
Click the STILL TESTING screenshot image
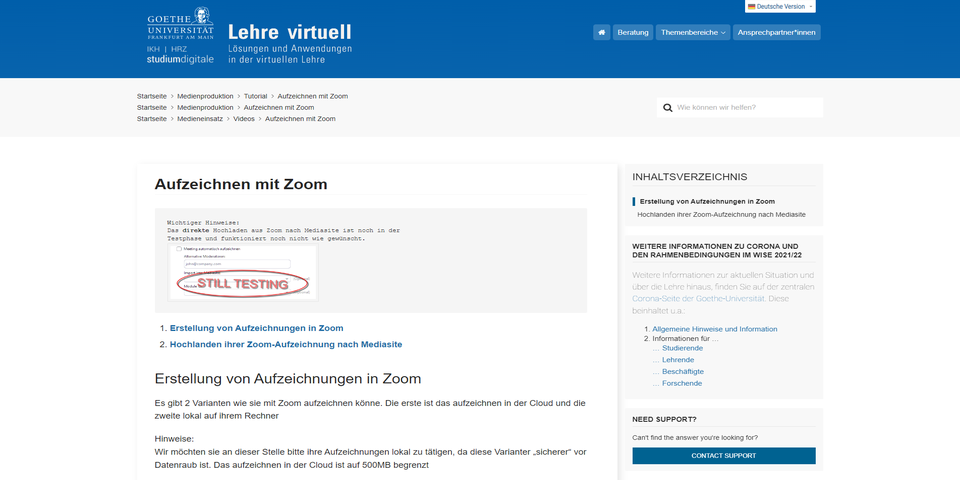[x=242, y=272]
